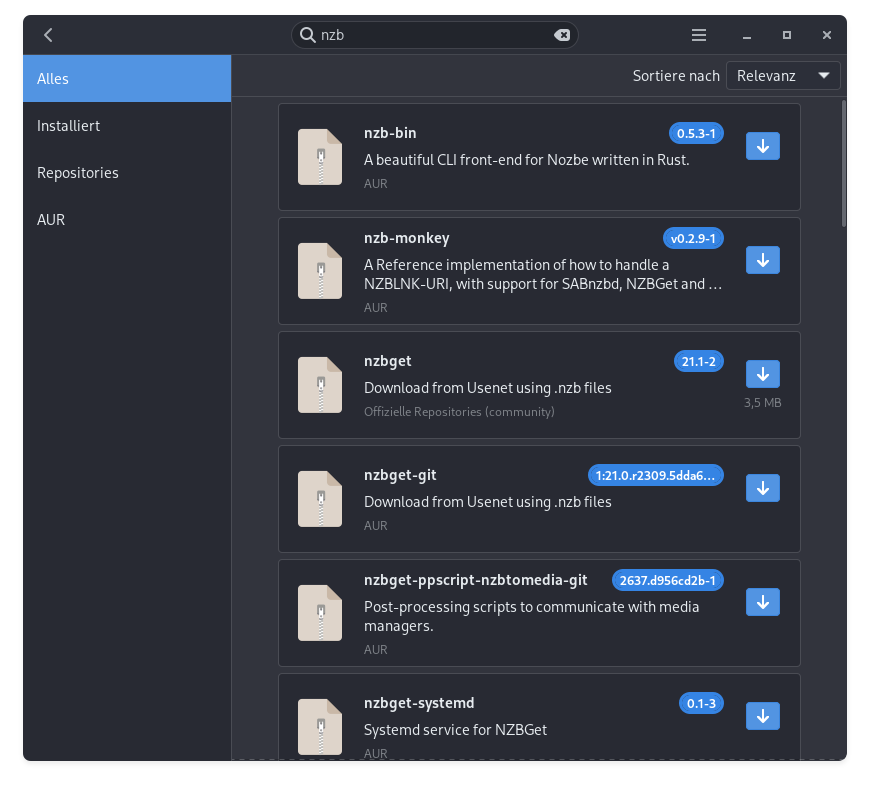Open the Relevanz sort dropdown
This screenshot has width=870, height=792.
(x=783, y=76)
